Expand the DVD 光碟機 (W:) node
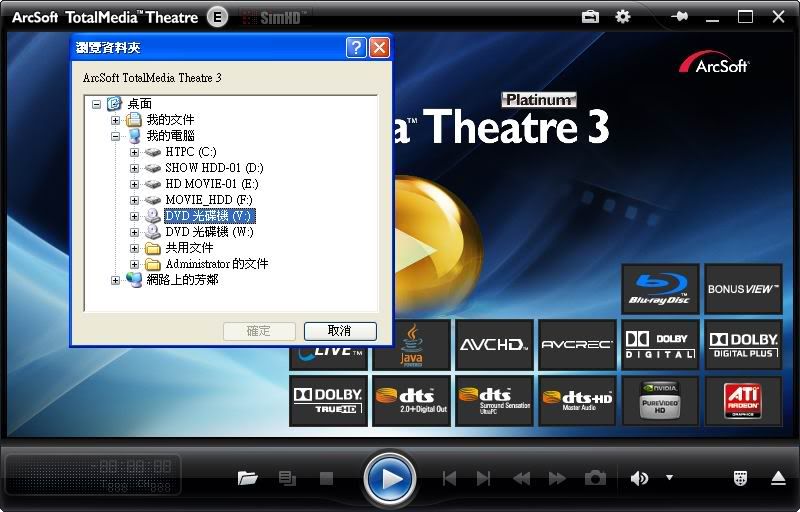This screenshot has height=512, width=800. point(134,232)
